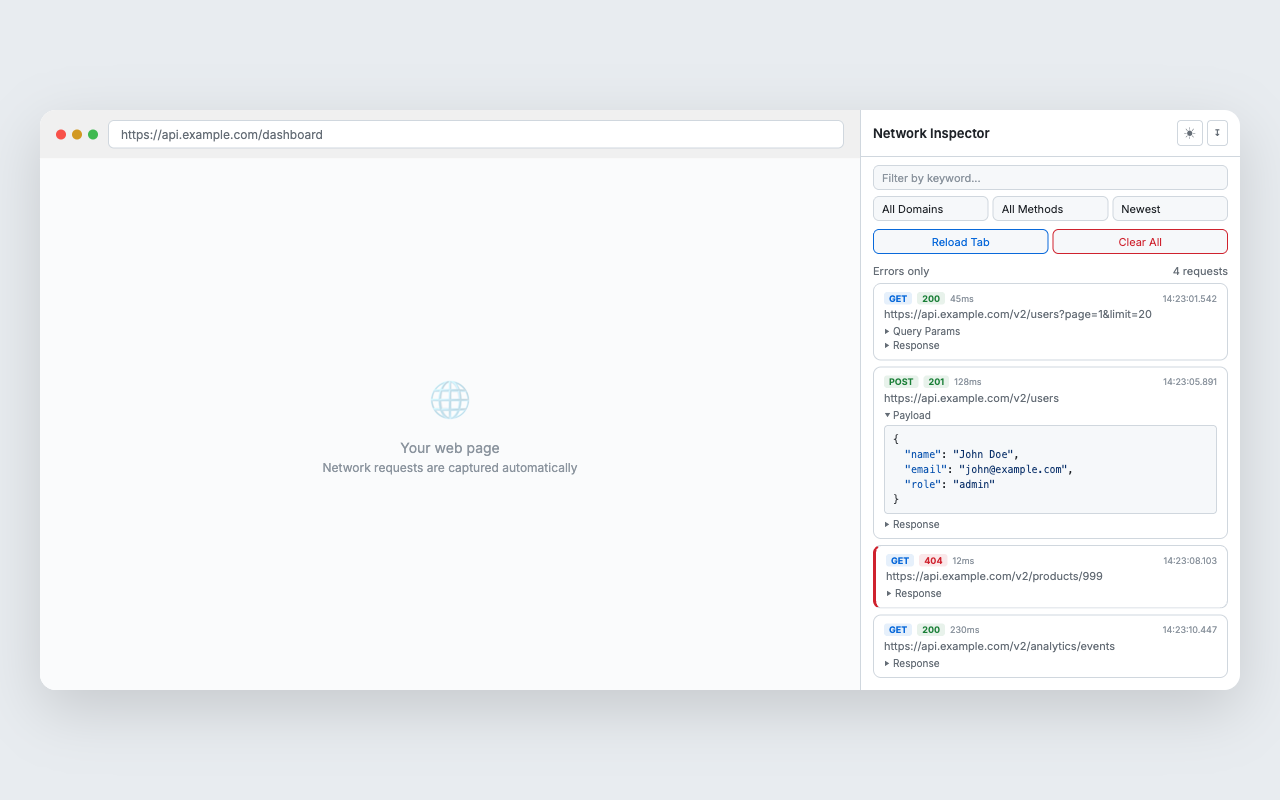1280x800 pixels.
Task: Expand Response of the analytics/events request
Action: click(912, 663)
